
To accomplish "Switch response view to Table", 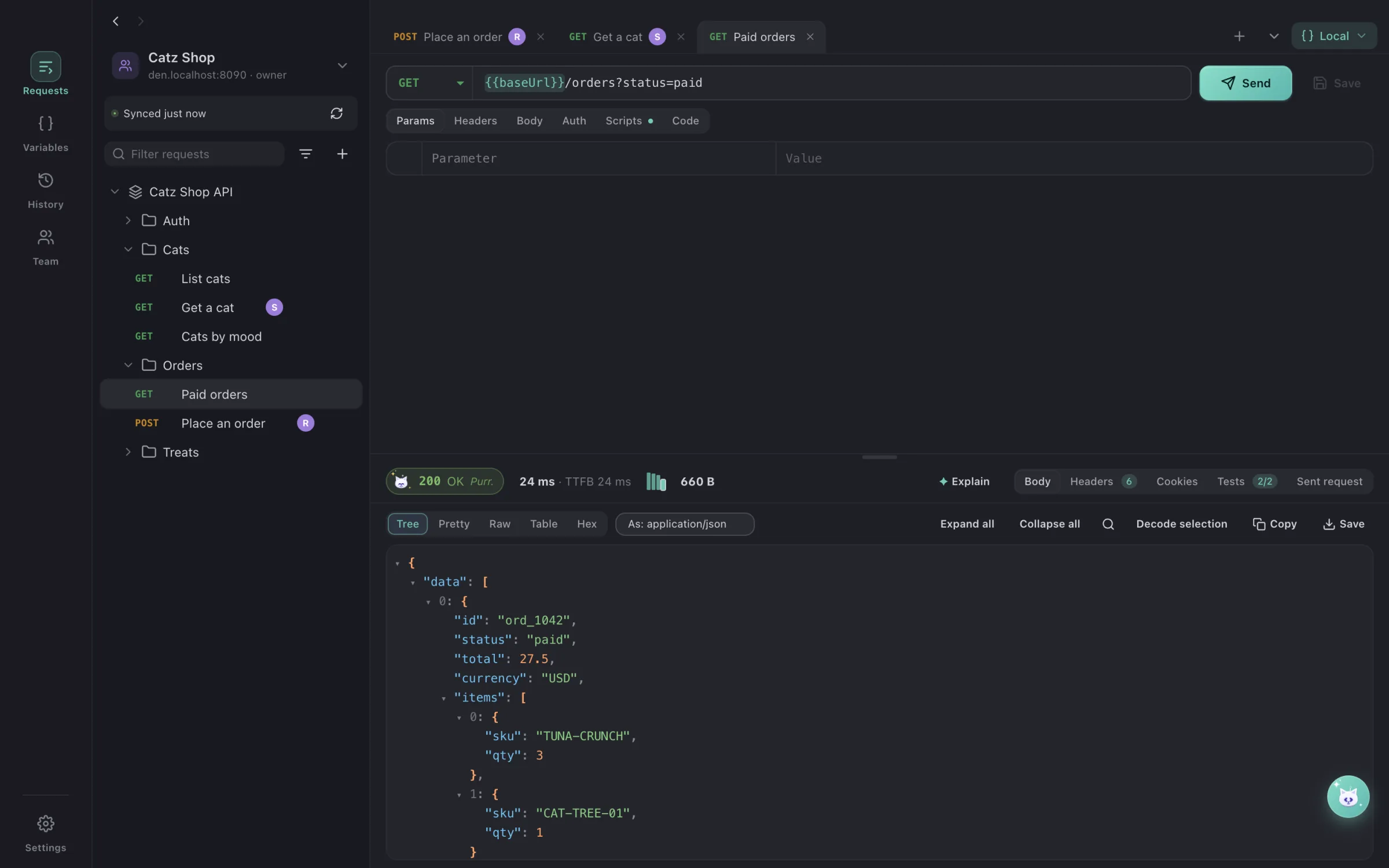I will click(x=543, y=524).
